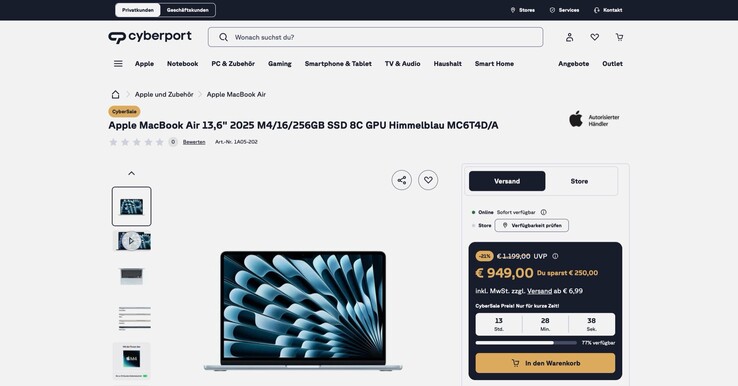Open the shopping cart icon
This screenshot has height=386, width=738.
click(619, 37)
